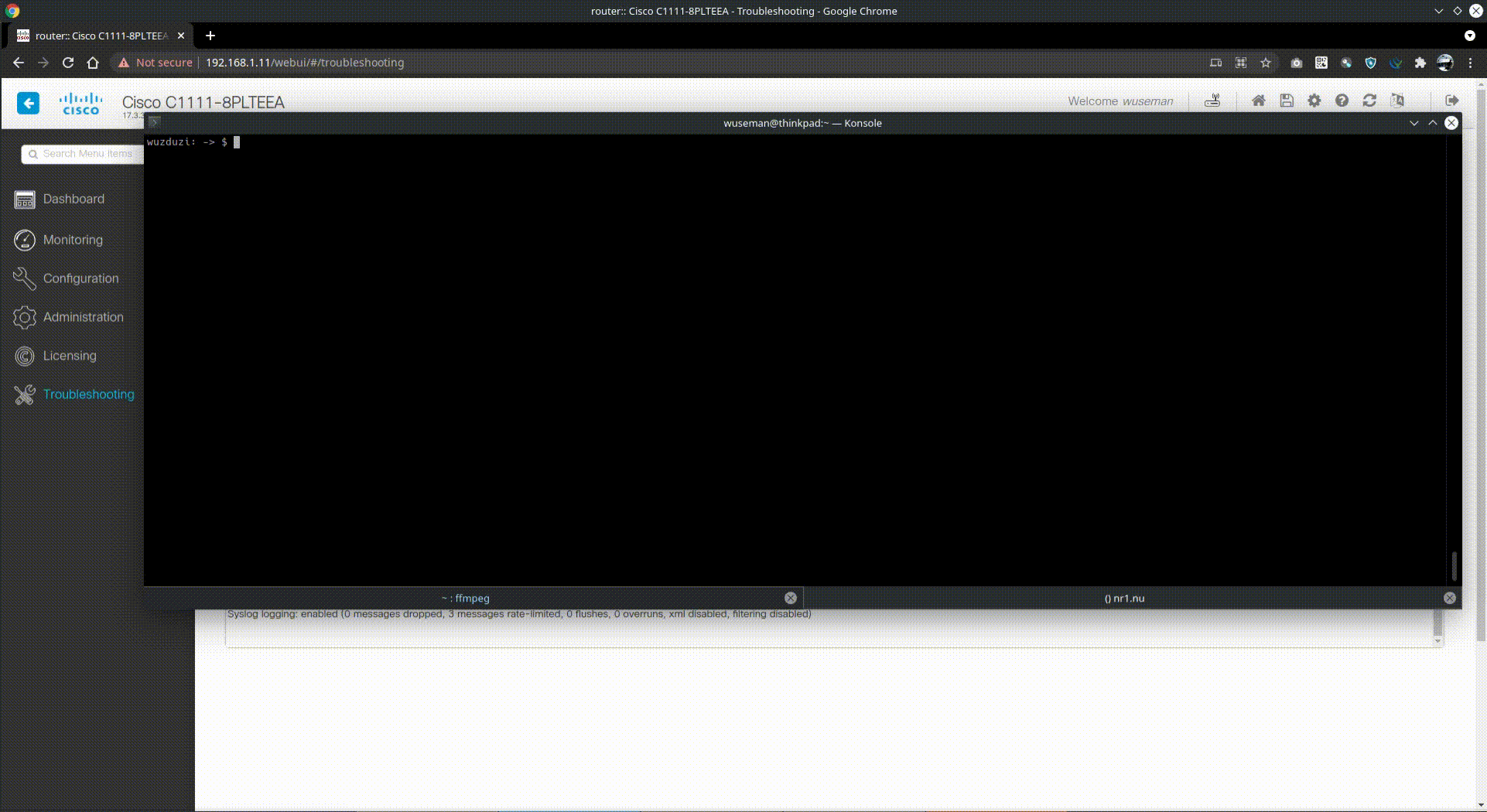The width and height of the screenshot is (1487, 812).
Task: Open the Konsole dropdown chevron in the titlebar
Action: (1414, 123)
